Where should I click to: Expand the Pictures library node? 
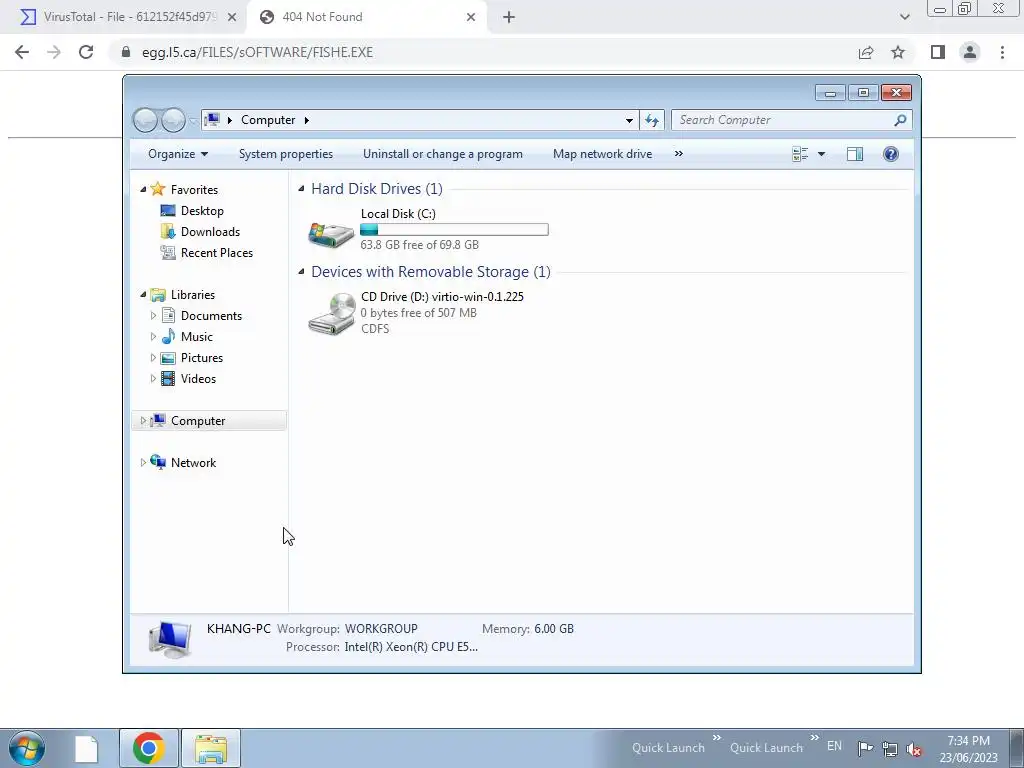point(153,358)
